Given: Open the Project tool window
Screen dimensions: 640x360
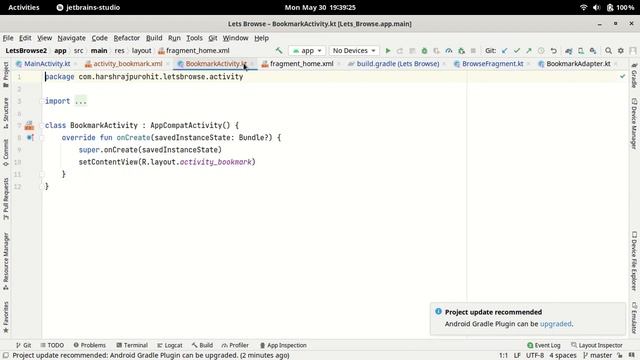Looking at the screenshot, I should pyautogui.click(x=6, y=75).
